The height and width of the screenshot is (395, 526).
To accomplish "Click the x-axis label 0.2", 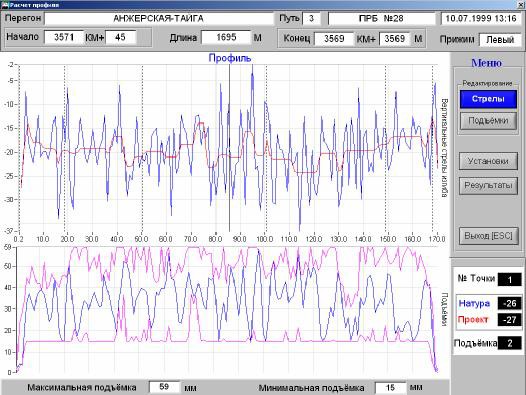I will point(18,239).
